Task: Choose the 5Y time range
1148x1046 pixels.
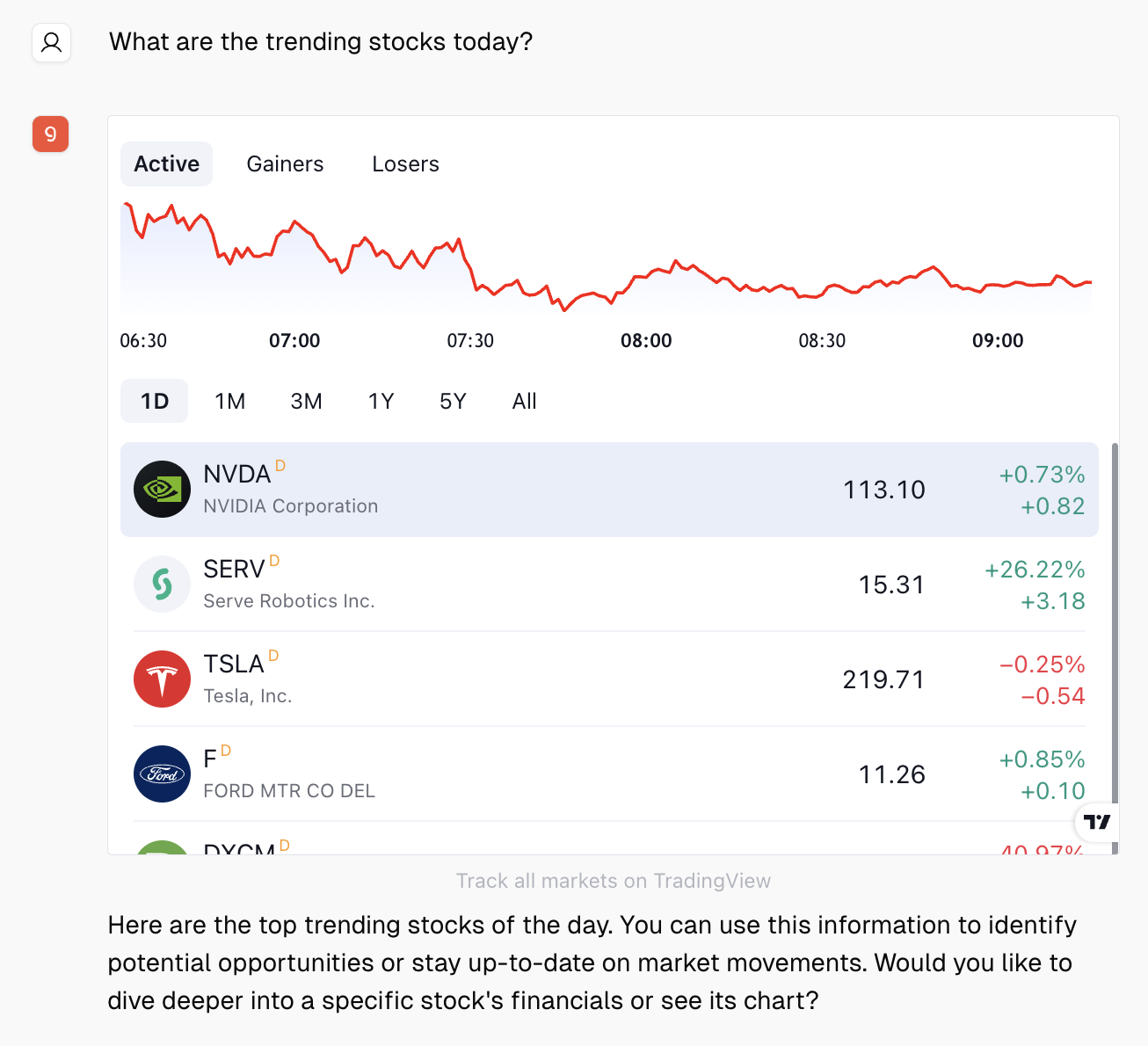Action: pyautogui.click(x=453, y=402)
